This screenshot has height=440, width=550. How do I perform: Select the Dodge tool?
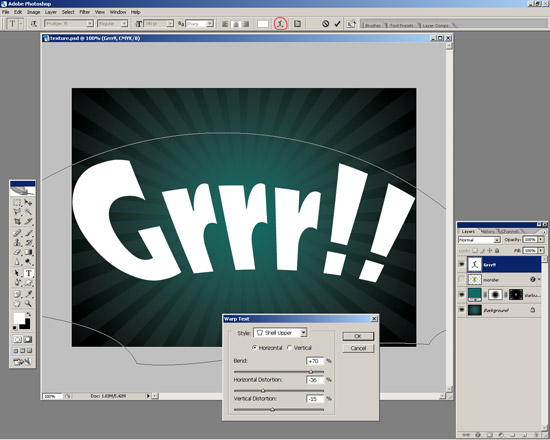[28, 261]
